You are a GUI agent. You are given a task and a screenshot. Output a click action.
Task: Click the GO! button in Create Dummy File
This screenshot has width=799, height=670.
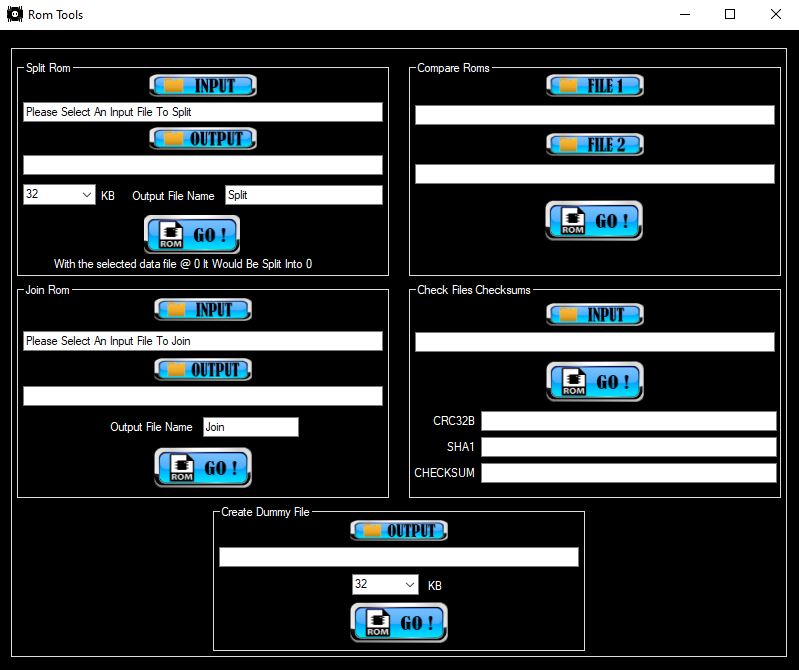click(398, 623)
